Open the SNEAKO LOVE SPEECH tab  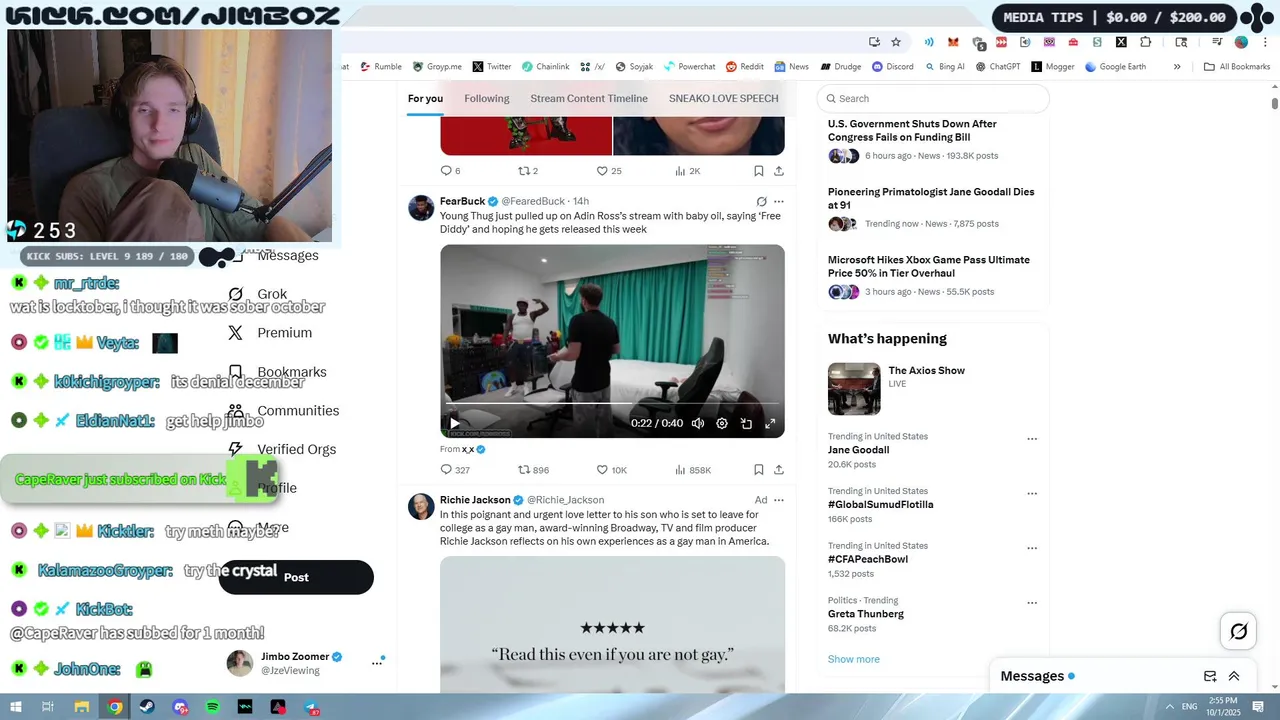[x=723, y=98]
